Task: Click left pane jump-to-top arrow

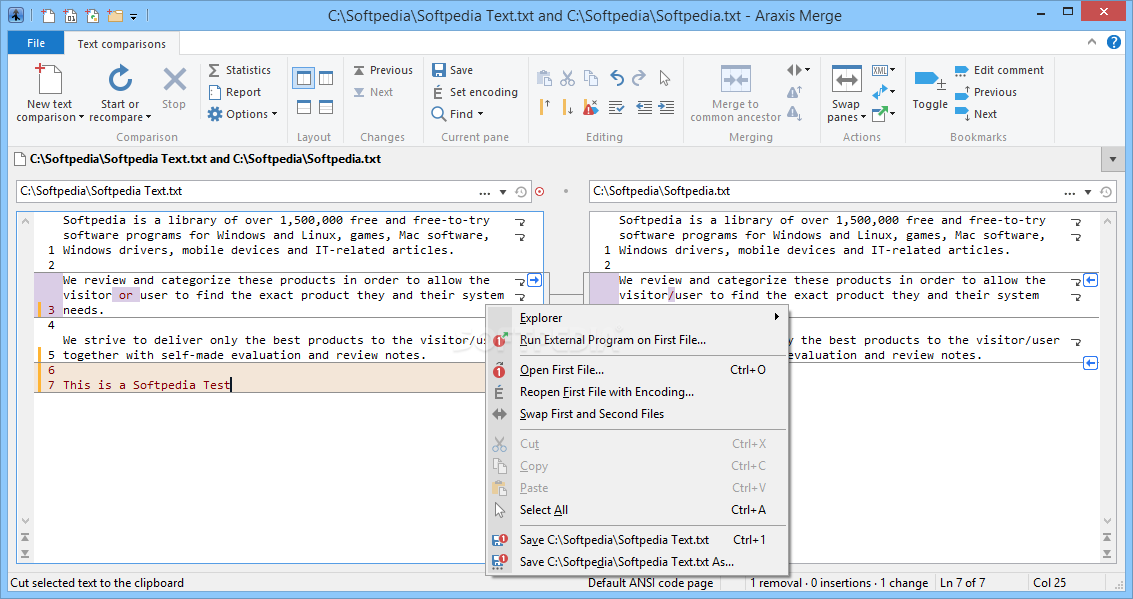Action: 25,538
